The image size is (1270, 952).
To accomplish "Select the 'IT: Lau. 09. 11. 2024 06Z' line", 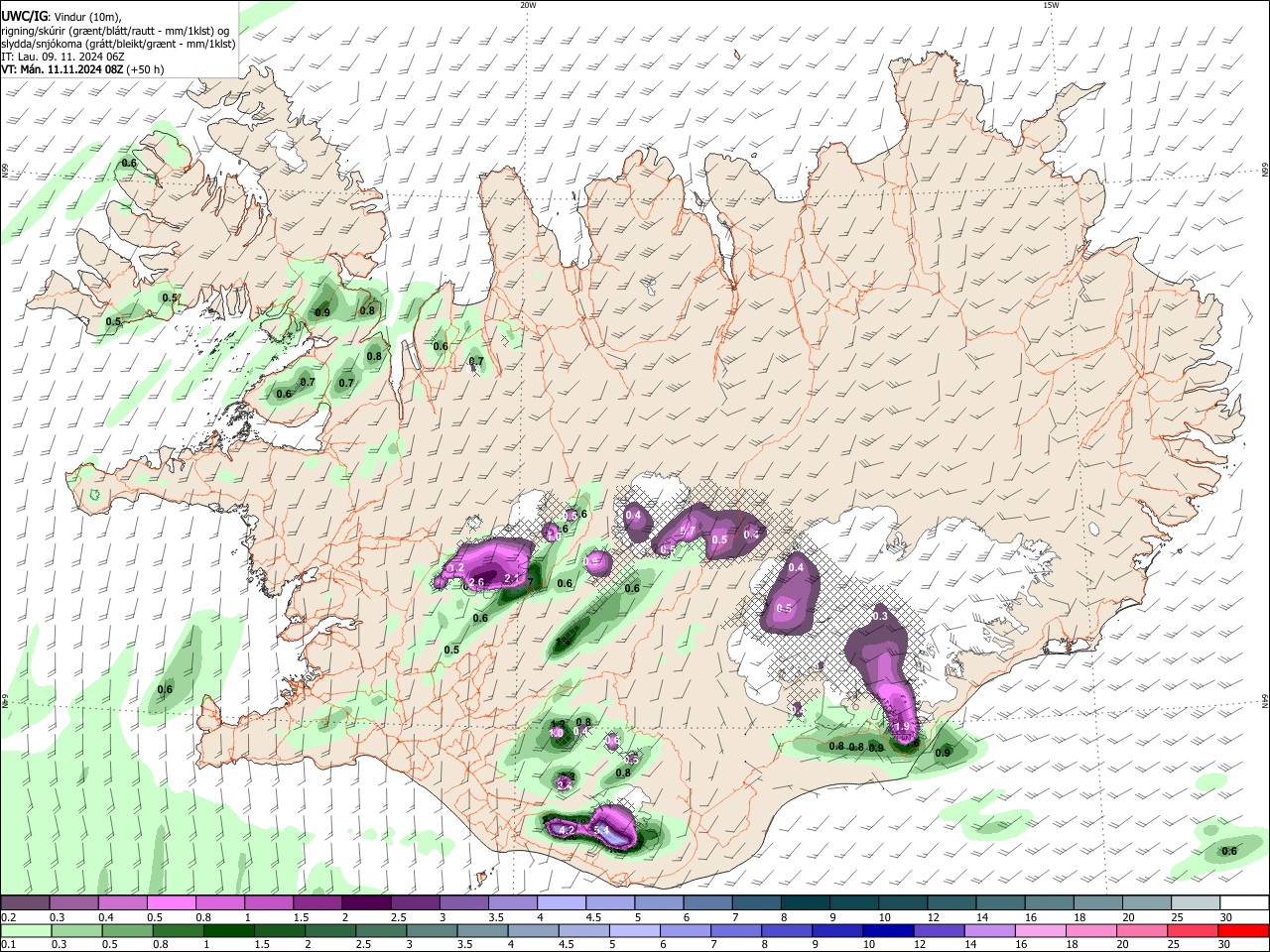I will (x=63, y=57).
